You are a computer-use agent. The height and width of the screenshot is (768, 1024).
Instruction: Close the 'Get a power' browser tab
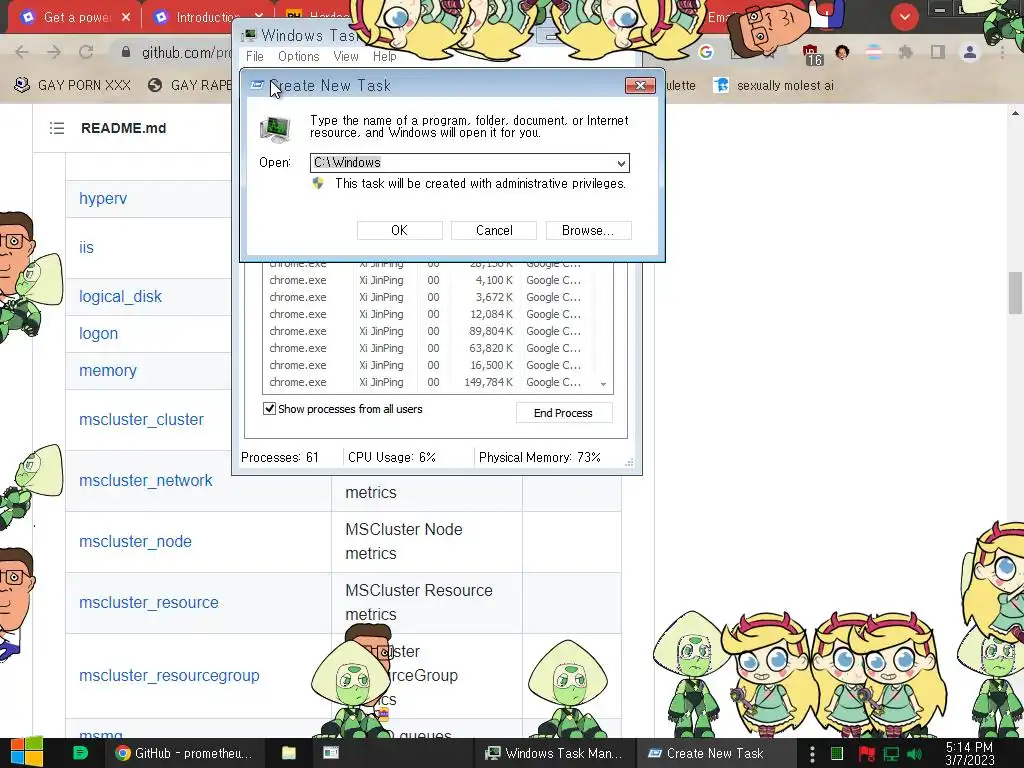click(x=126, y=18)
